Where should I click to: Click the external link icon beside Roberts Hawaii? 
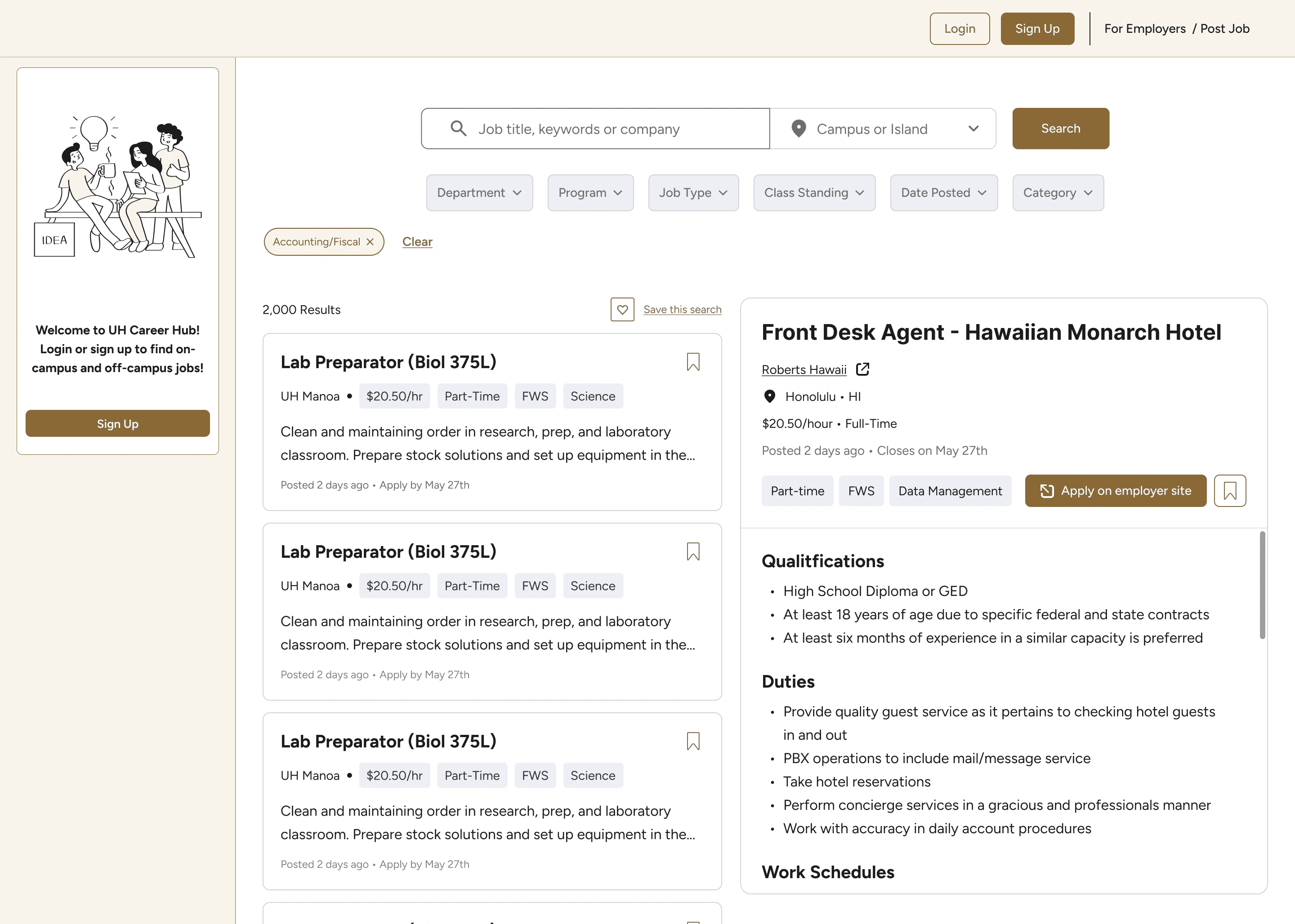click(862, 369)
